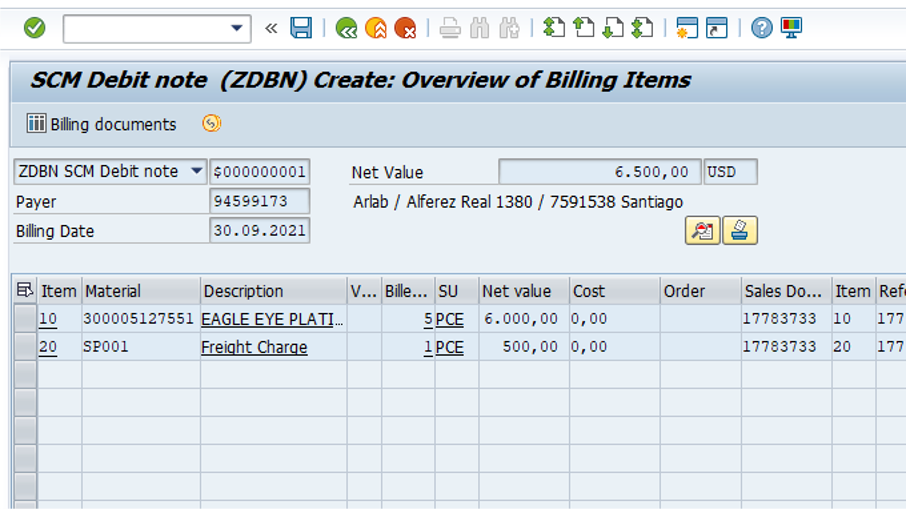Click the red Cancel icon
906x509 pixels.
[x=405, y=28]
